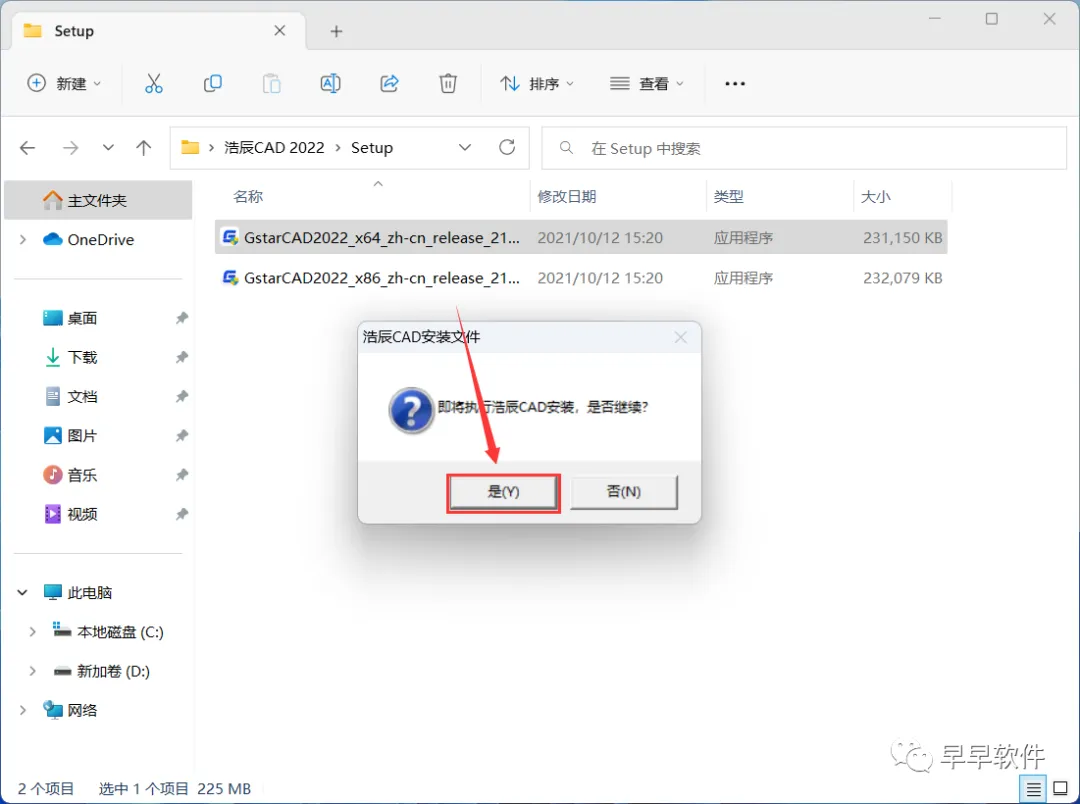Open 图片 quick access folder
This screenshot has width=1080, height=804.
tap(70, 436)
